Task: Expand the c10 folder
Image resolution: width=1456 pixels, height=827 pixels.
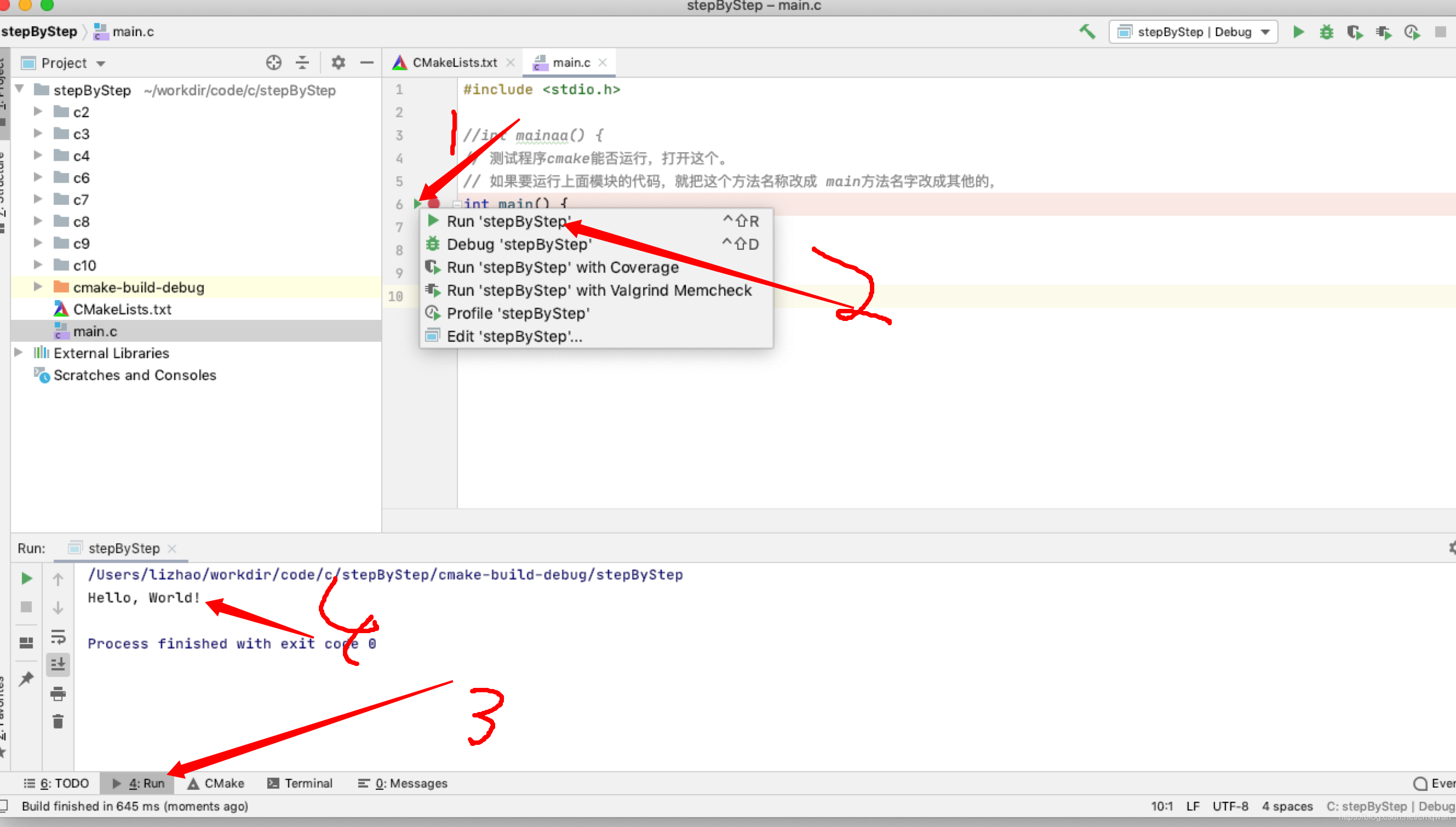Action: [x=37, y=265]
